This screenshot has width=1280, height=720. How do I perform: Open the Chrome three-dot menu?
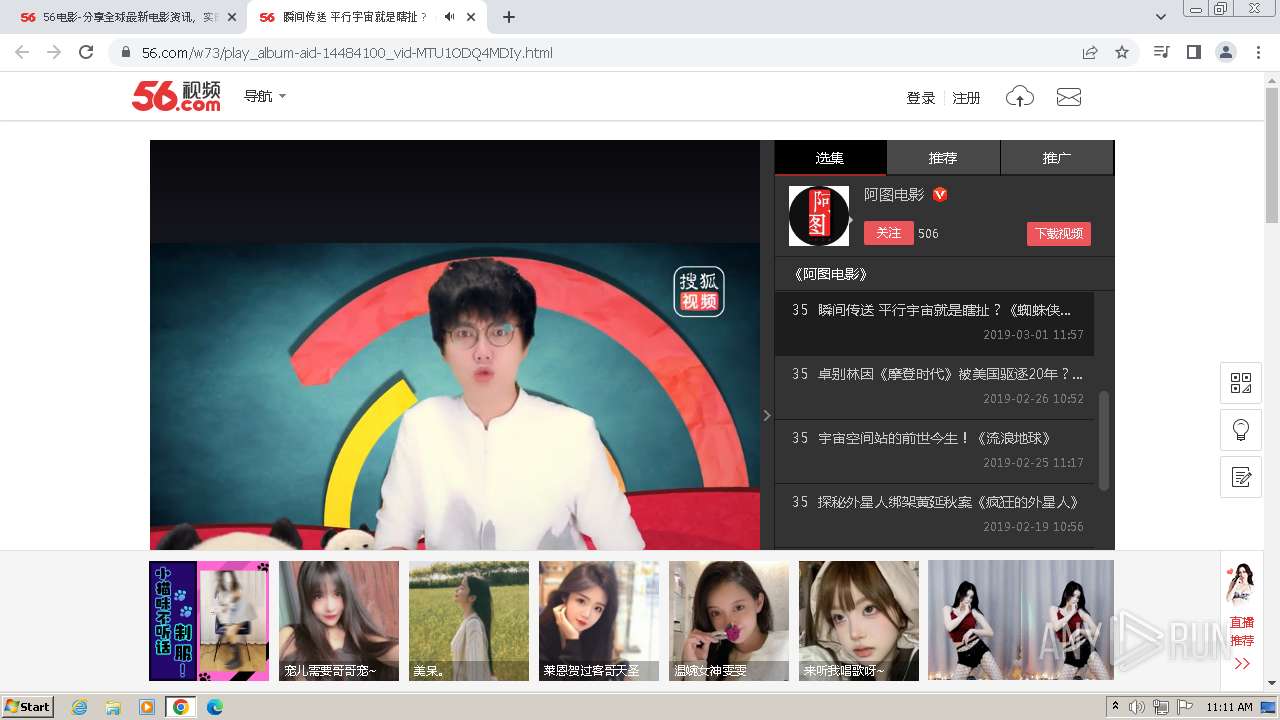[x=1258, y=52]
